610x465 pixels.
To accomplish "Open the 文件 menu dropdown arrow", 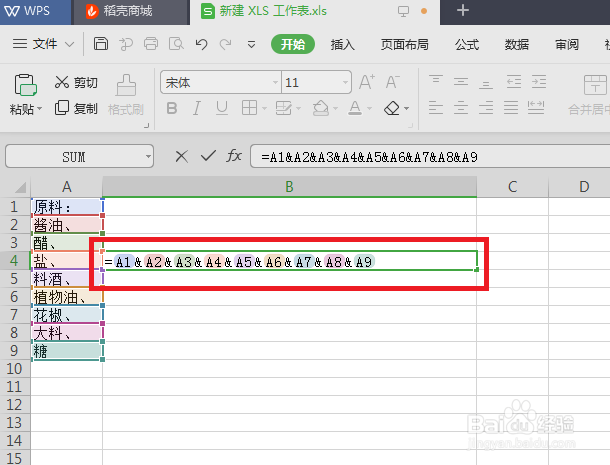I will click(70, 44).
